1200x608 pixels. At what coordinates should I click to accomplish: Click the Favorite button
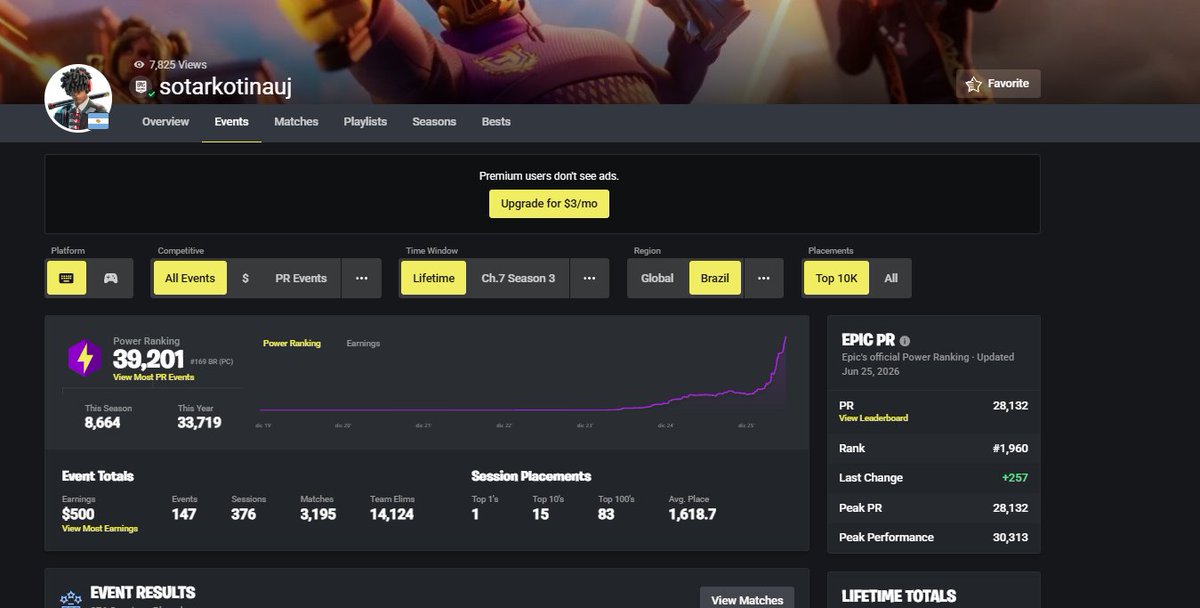(998, 84)
